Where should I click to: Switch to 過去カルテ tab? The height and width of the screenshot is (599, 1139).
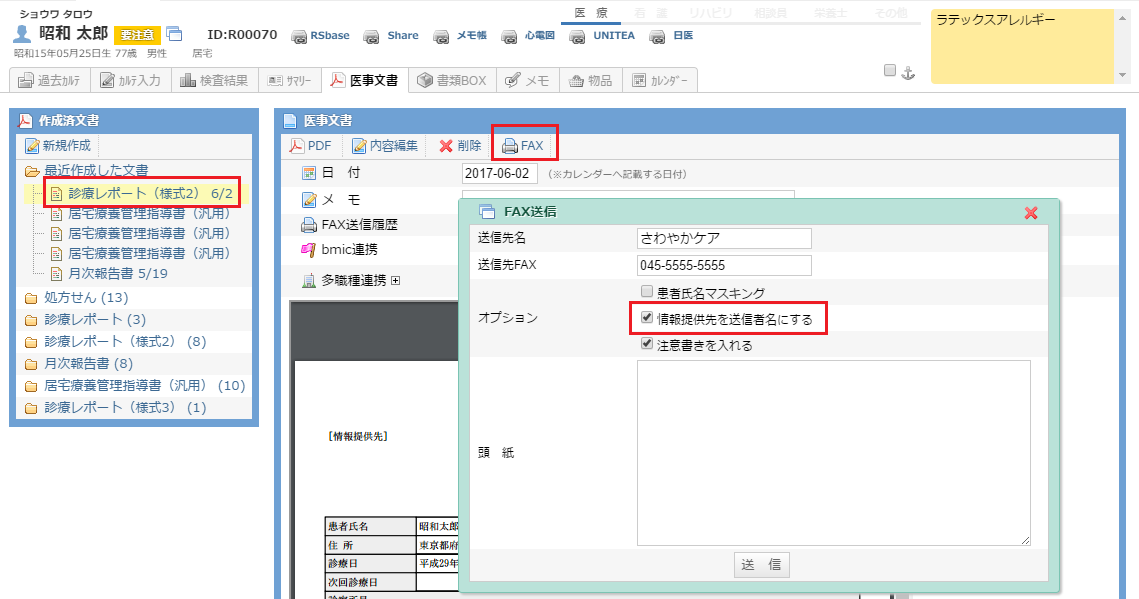pyautogui.click(x=50, y=80)
